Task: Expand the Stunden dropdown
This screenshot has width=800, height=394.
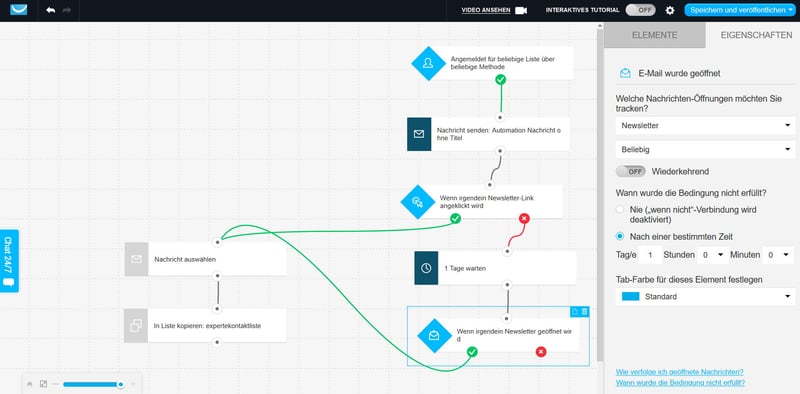Action: click(x=712, y=254)
